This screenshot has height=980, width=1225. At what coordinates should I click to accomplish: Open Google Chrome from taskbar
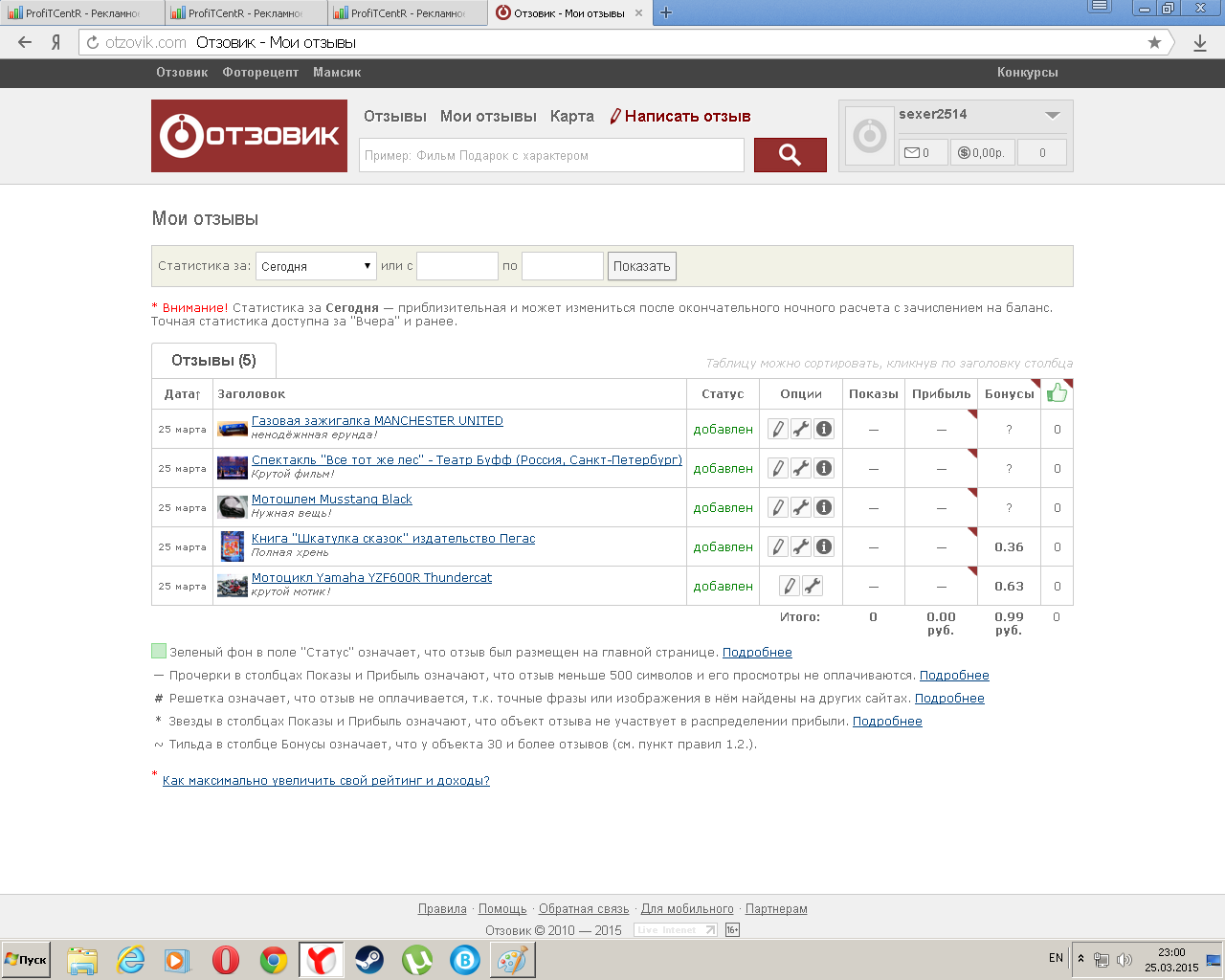pos(274,959)
